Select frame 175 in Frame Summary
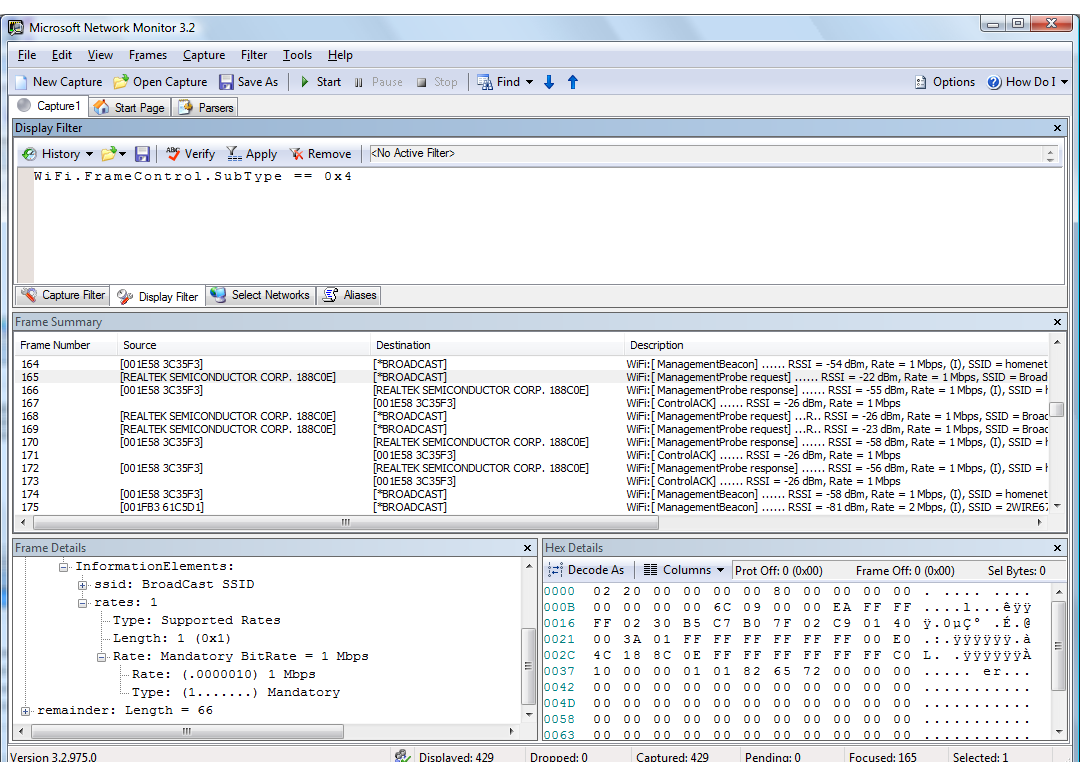1080x762 pixels. [x=532, y=507]
